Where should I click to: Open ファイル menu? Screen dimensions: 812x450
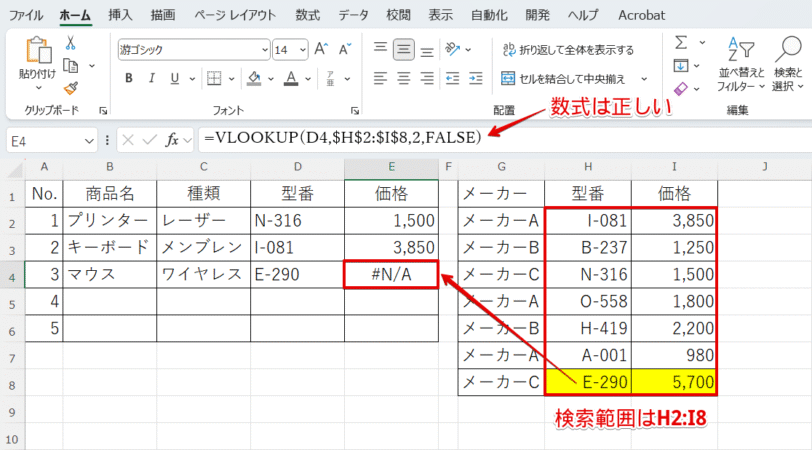tap(26, 15)
